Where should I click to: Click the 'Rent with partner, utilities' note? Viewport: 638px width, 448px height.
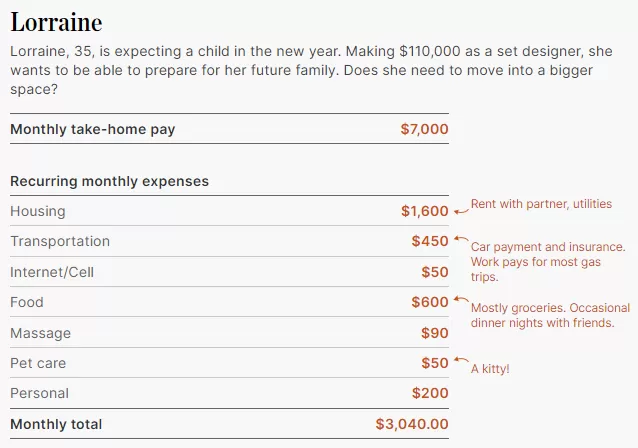click(x=541, y=204)
